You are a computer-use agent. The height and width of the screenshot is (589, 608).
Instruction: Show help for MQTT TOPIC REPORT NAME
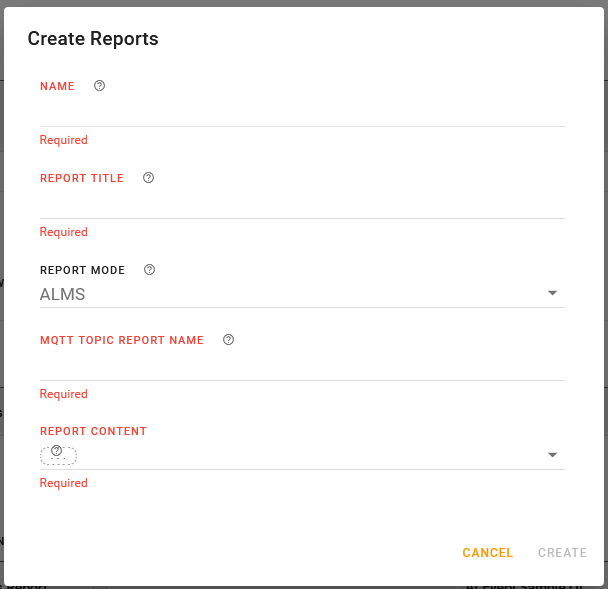point(228,340)
